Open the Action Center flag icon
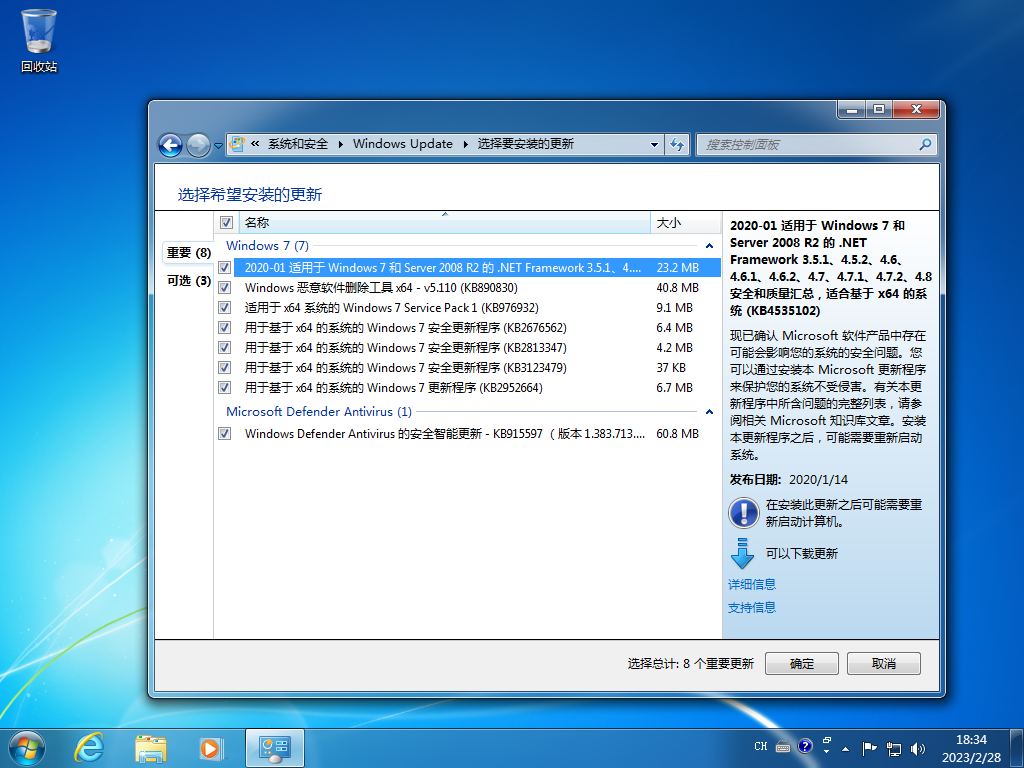The width and height of the screenshot is (1024, 768). (869, 748)
